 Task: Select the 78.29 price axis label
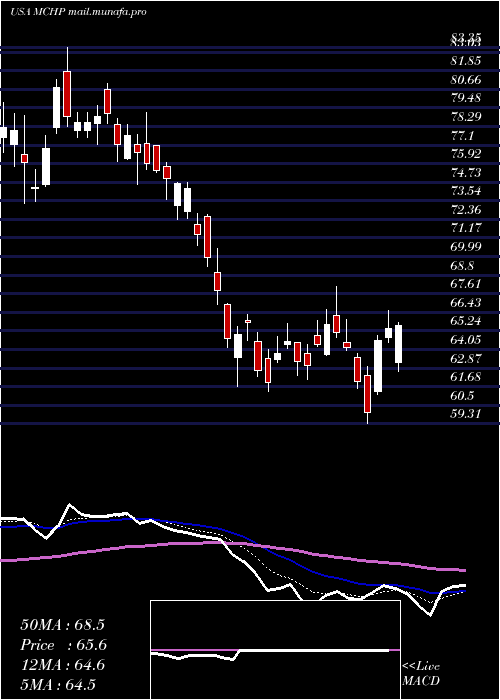click(x=465, y=117)
